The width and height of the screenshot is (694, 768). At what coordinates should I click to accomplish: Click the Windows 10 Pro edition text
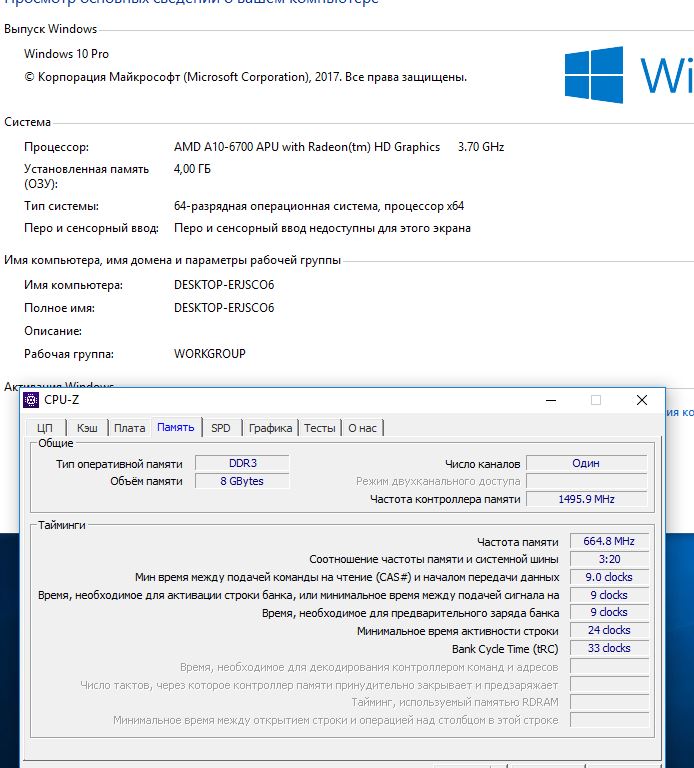pos(67,54)
